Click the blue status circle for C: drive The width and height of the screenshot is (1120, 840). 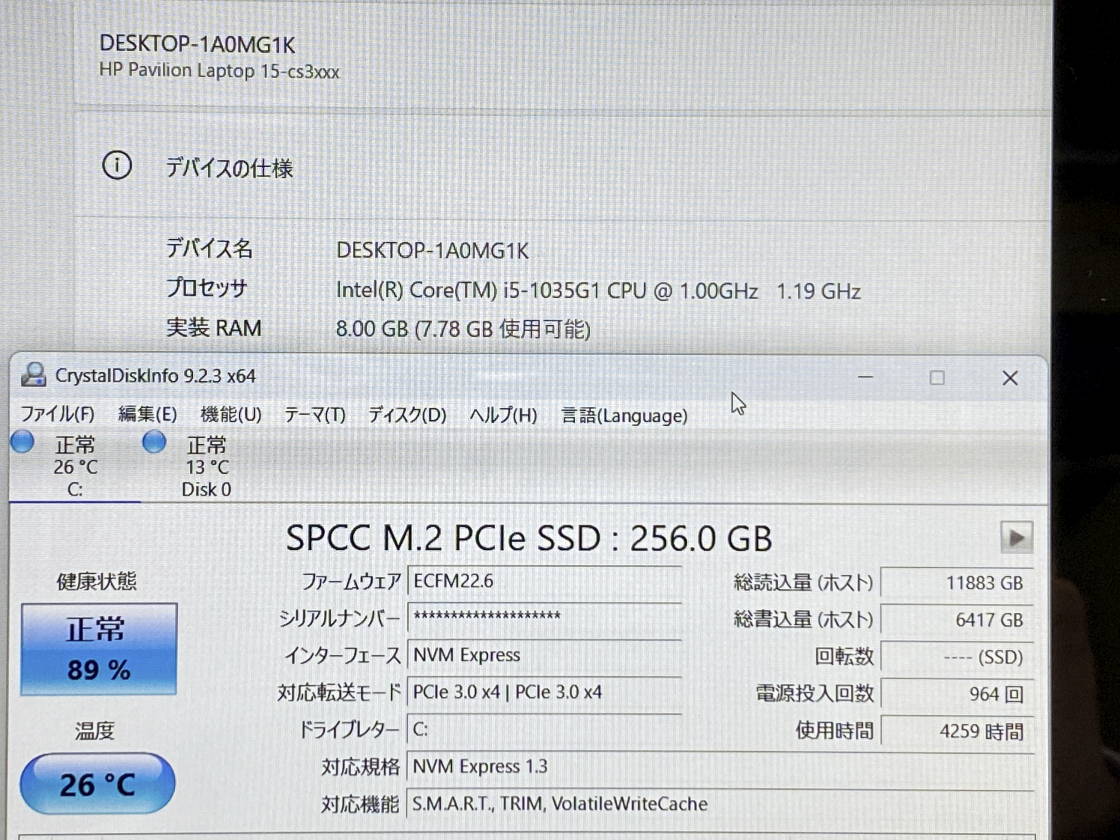22,443
